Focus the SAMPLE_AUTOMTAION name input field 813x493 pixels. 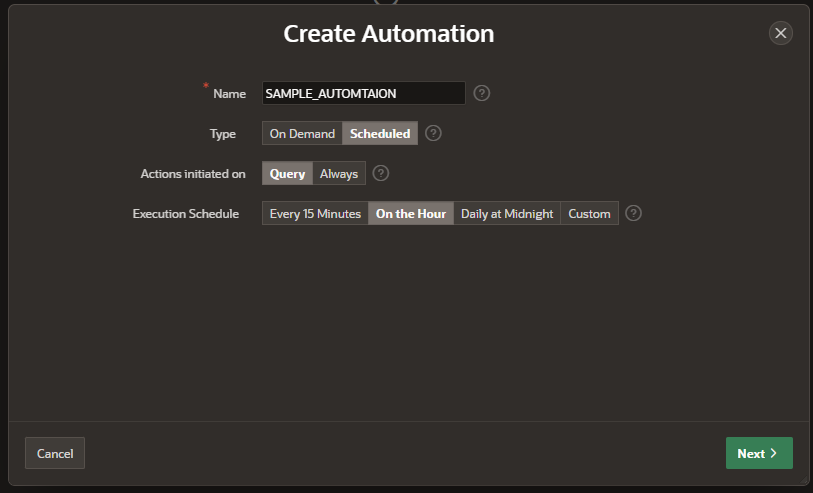point(363,93)
